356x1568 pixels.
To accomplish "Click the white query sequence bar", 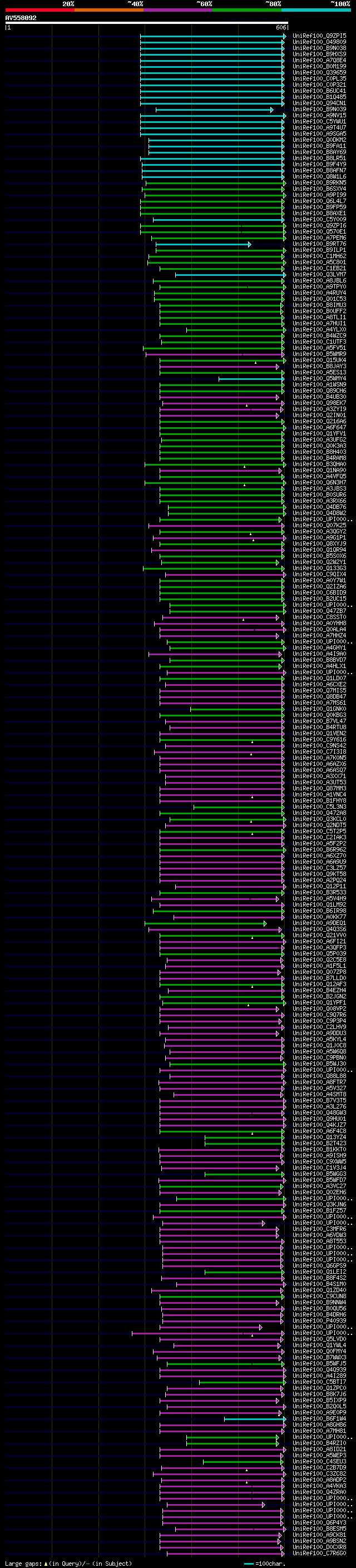I will 147,23.
